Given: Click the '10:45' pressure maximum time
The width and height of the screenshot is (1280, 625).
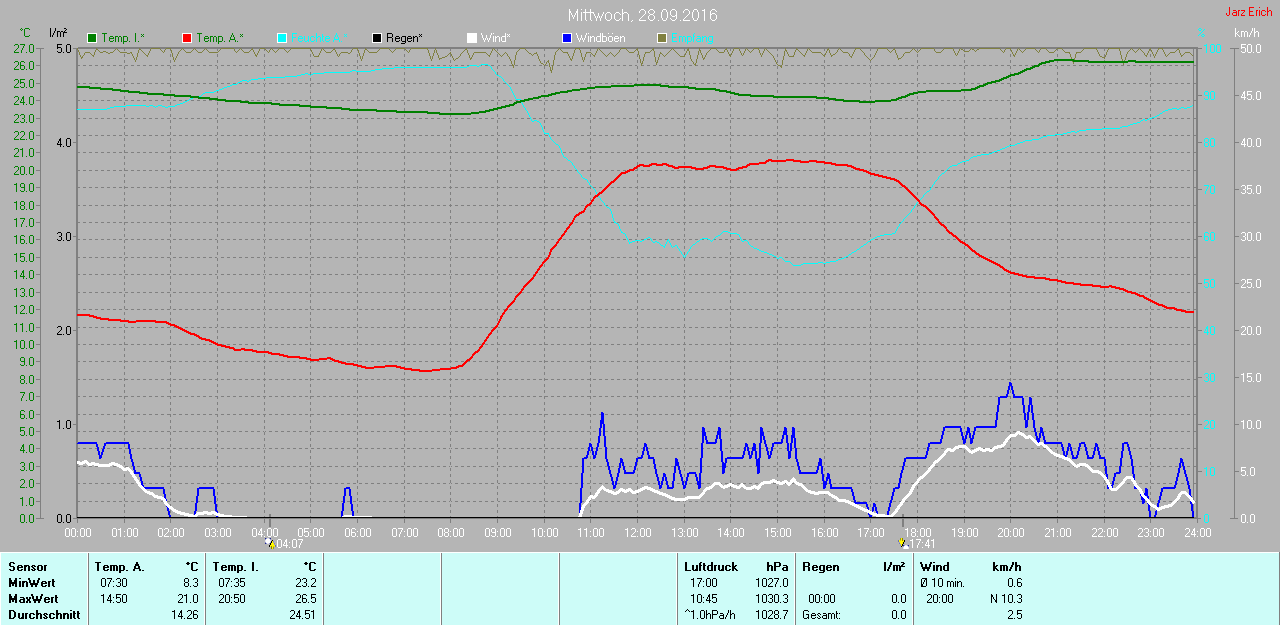Looking at the screenshot, I should point(703,599).
